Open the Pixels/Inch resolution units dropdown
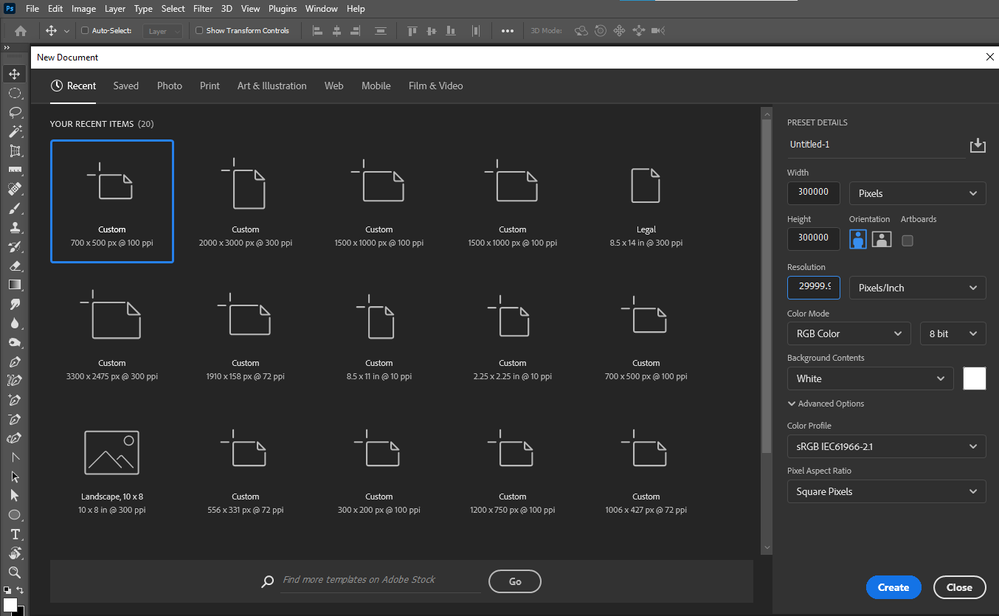This screenshot has width=999, height=616. (x=917, y=288)
